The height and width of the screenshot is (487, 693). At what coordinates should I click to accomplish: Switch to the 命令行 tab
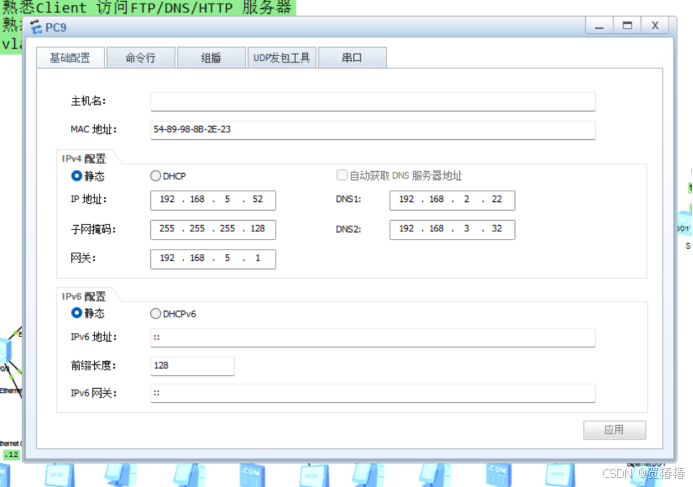click(139, 58)
